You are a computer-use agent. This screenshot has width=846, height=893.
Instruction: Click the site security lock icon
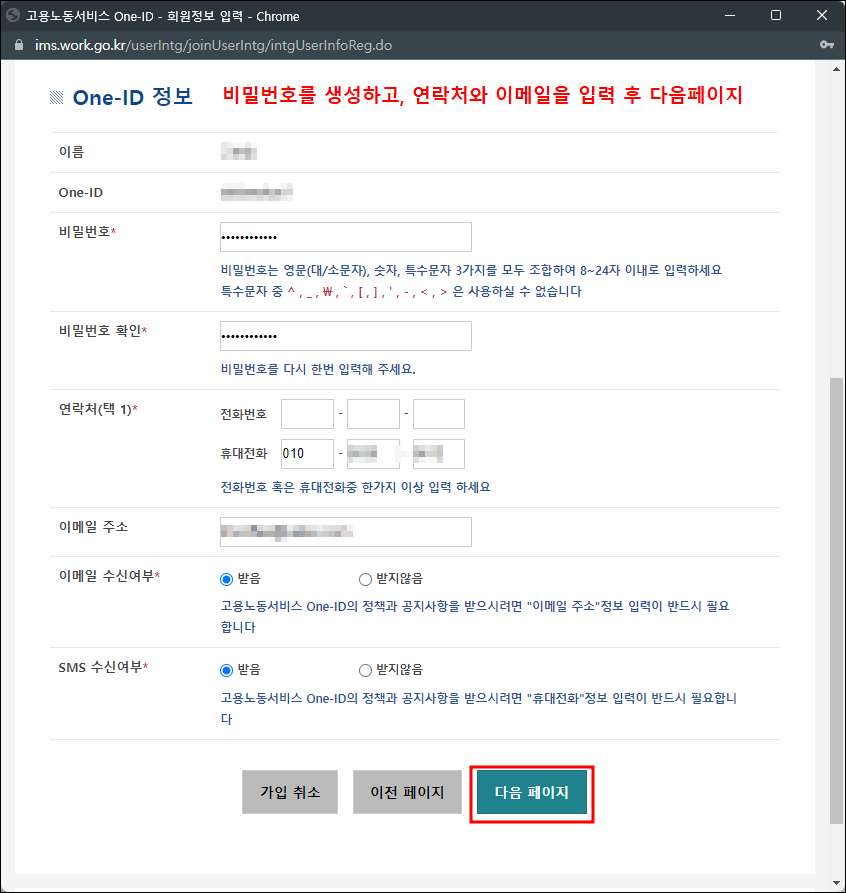click(x=18, y=45)
